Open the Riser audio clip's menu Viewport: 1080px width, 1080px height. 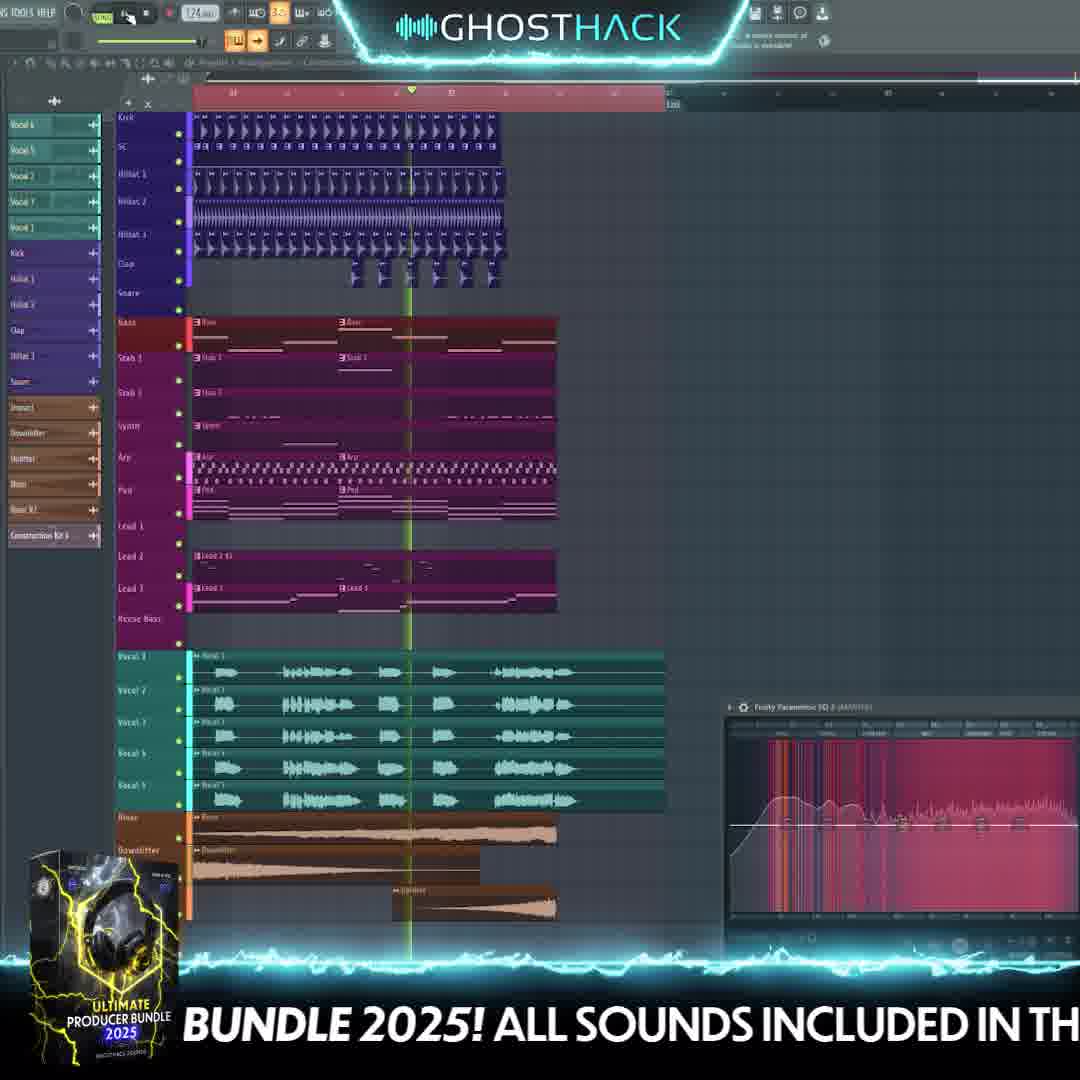pyautogui.click(x=197, y=818)
